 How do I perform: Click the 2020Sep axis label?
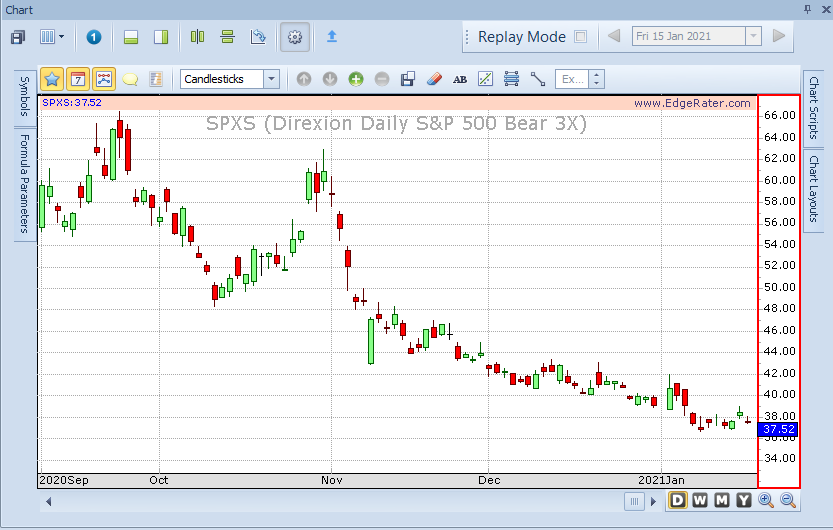tap(64, 480)
